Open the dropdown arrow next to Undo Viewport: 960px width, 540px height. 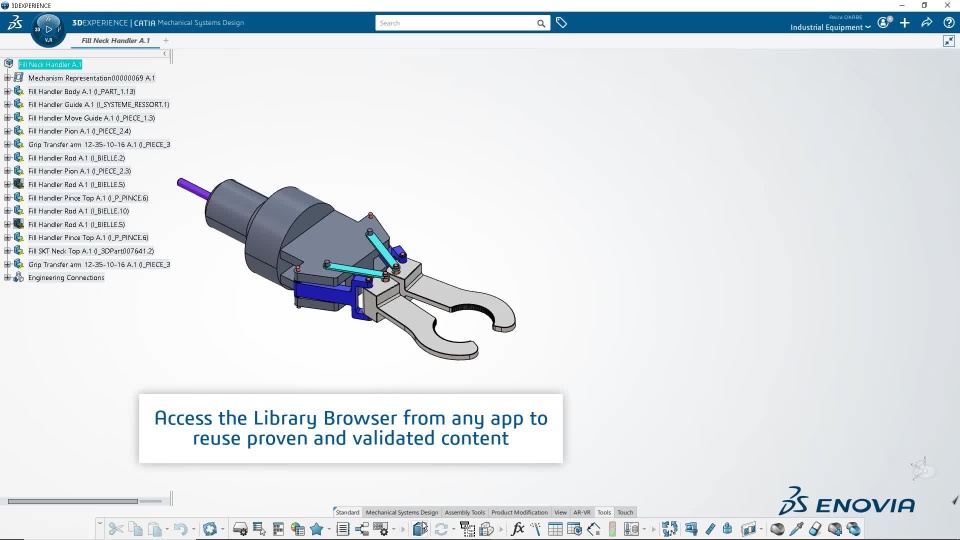[193, 529]
